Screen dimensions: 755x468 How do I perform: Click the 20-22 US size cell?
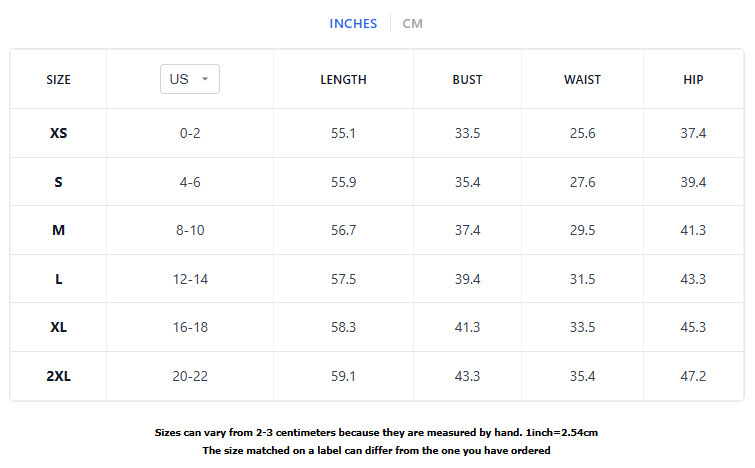[x=190, y=376]
